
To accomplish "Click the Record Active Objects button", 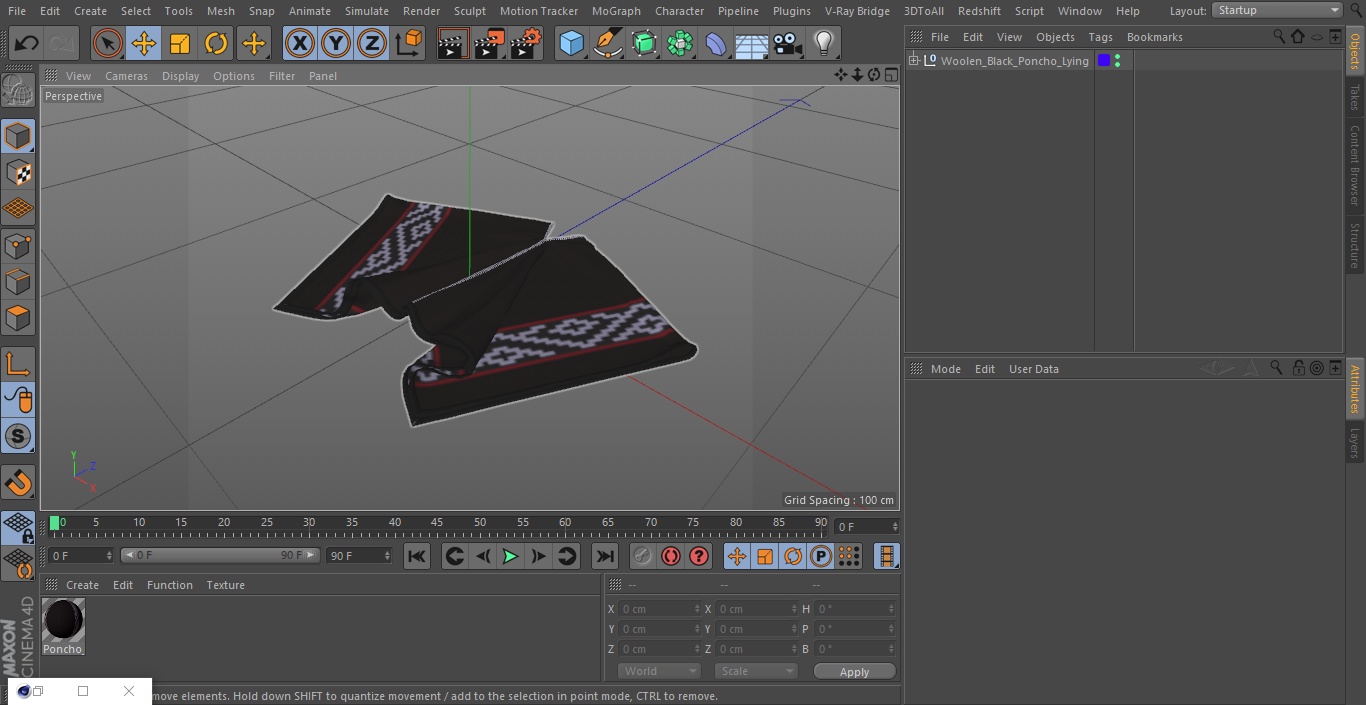I will [643, 556].
